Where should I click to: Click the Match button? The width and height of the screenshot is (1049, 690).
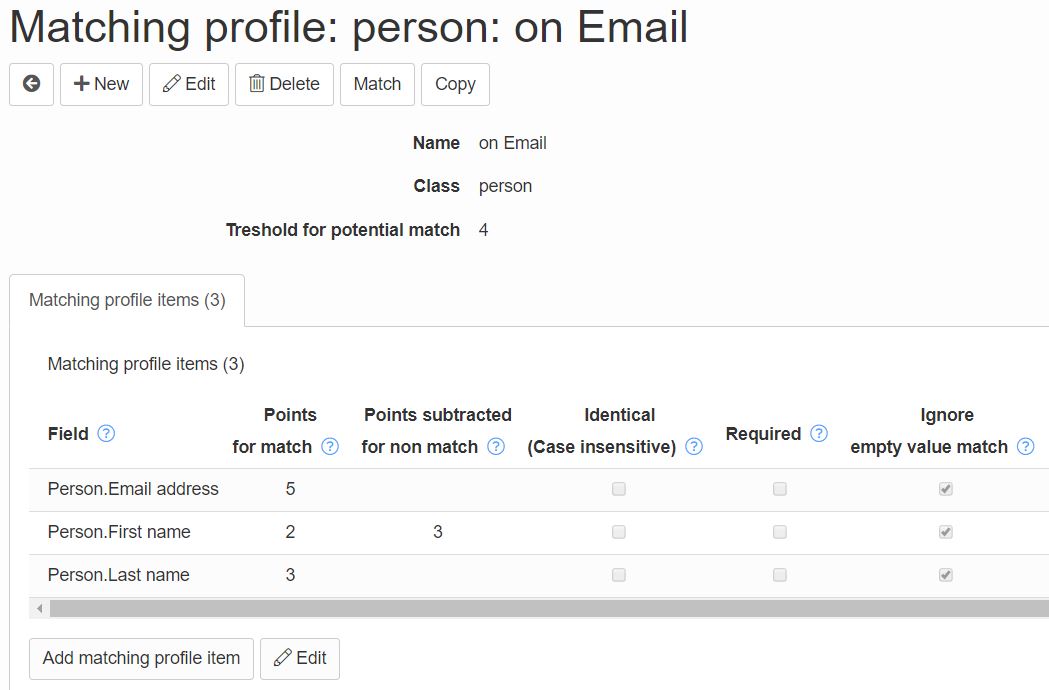click(377, 84)
